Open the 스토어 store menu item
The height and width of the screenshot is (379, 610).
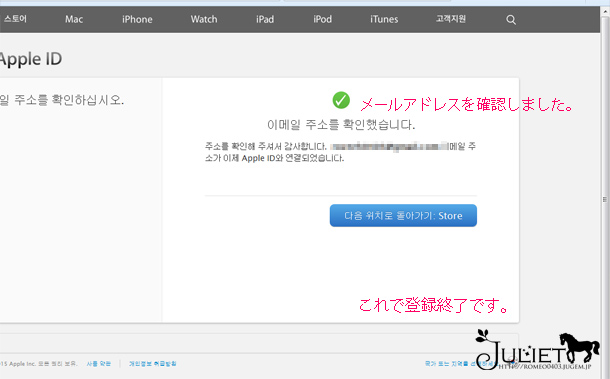(15, 19)
